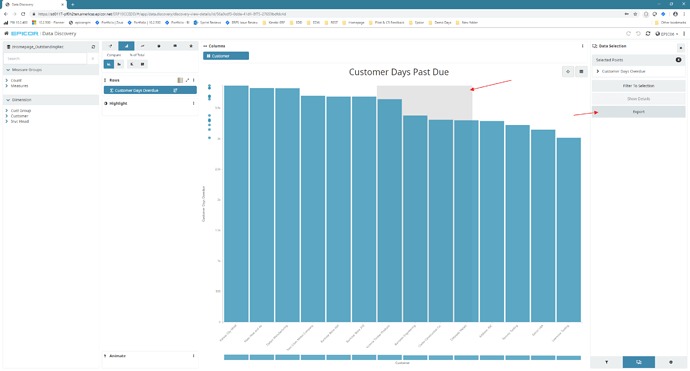Expand the Cust Group dimension
The image size is (690, 371).
[7, 110]
